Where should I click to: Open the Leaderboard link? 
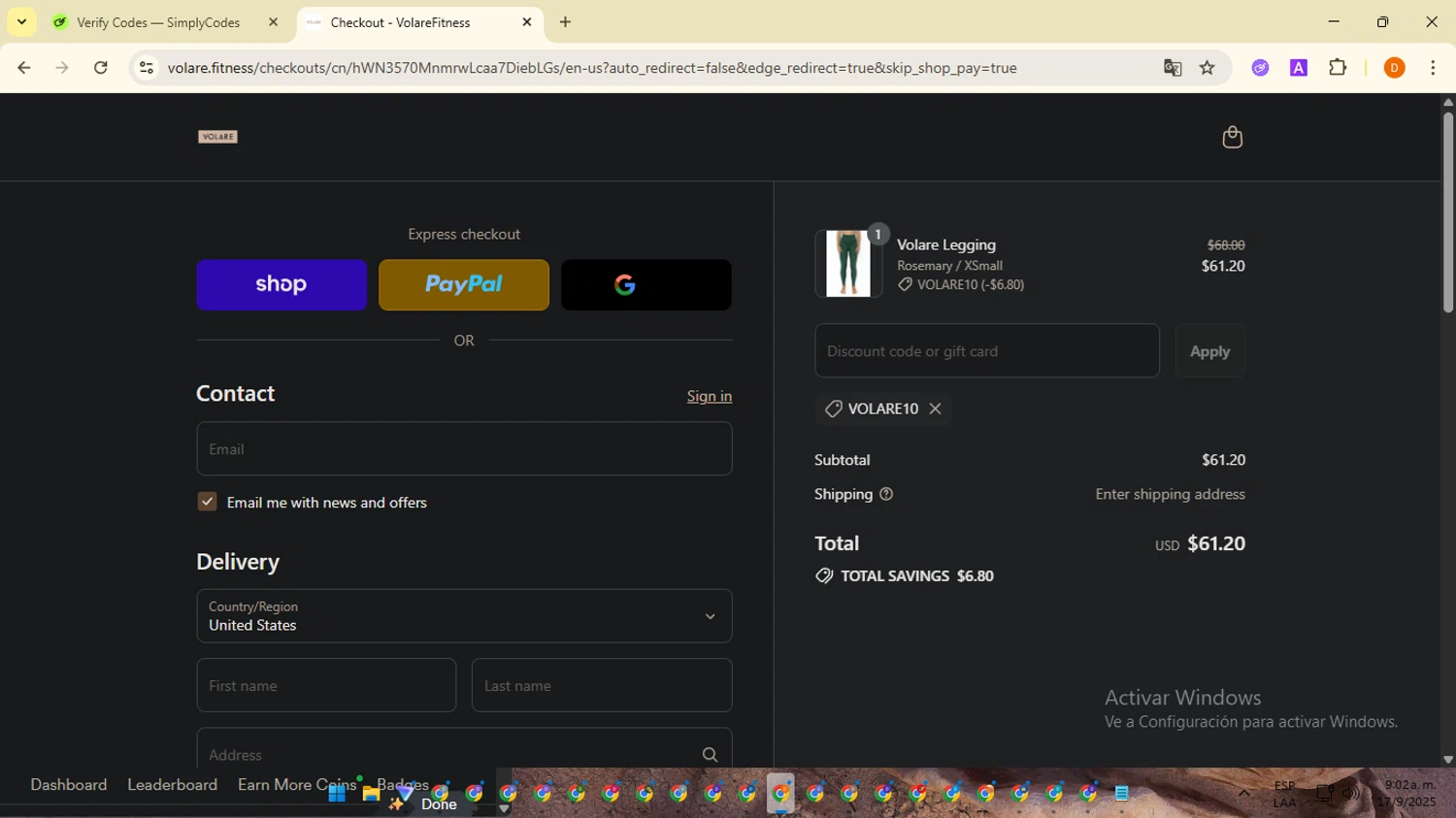(173, 784)
